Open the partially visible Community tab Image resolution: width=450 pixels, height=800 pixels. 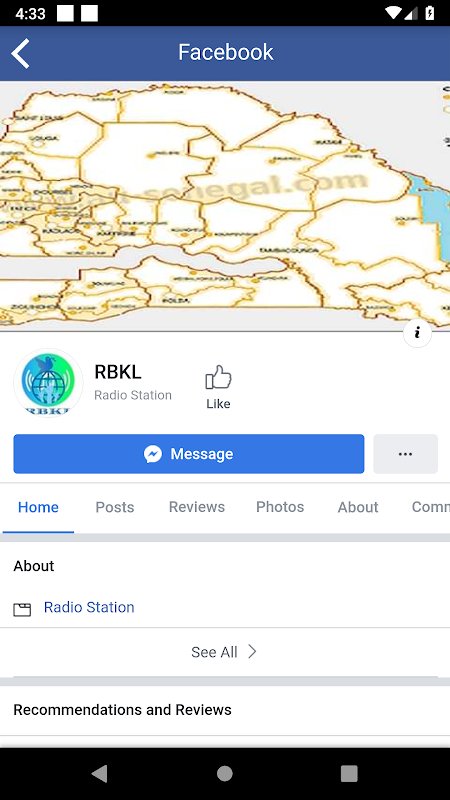point(430,507)
